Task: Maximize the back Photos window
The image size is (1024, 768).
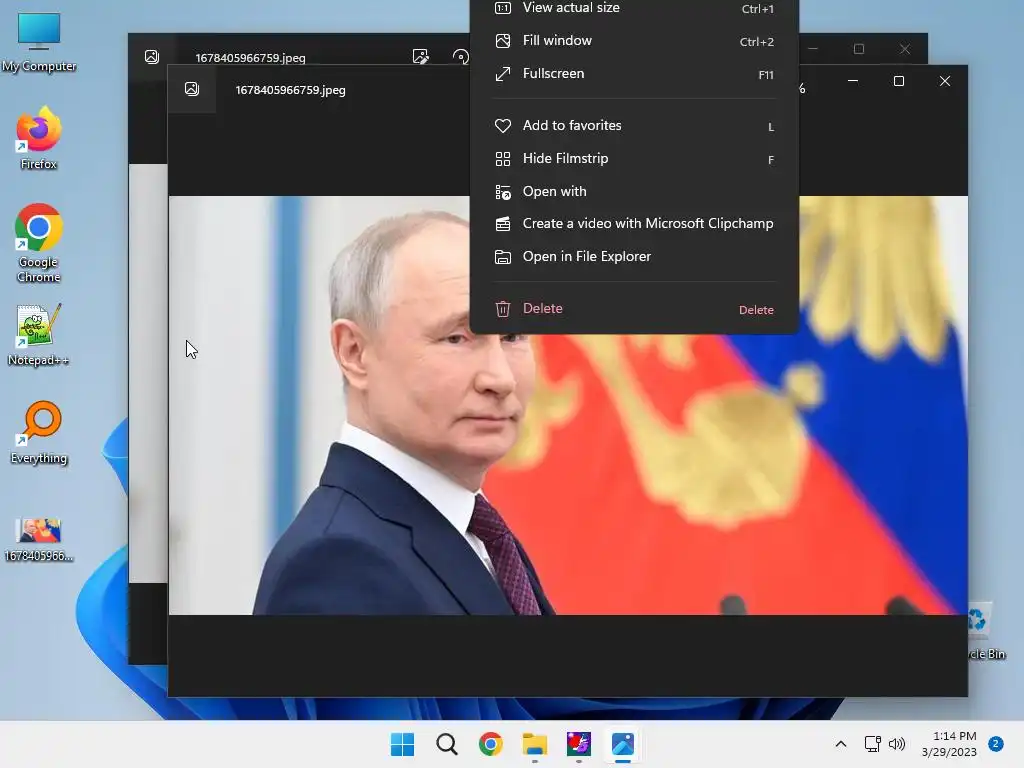Action: [x=859, y=49]
